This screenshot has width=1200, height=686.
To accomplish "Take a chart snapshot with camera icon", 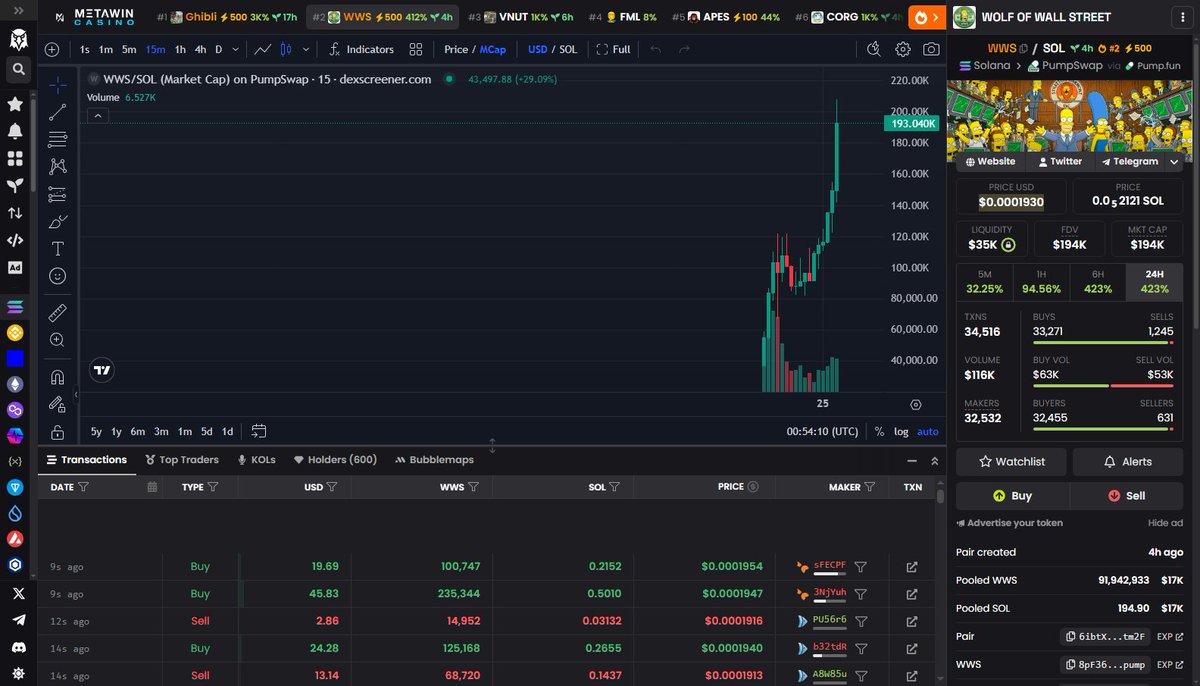I will [931, 49].
